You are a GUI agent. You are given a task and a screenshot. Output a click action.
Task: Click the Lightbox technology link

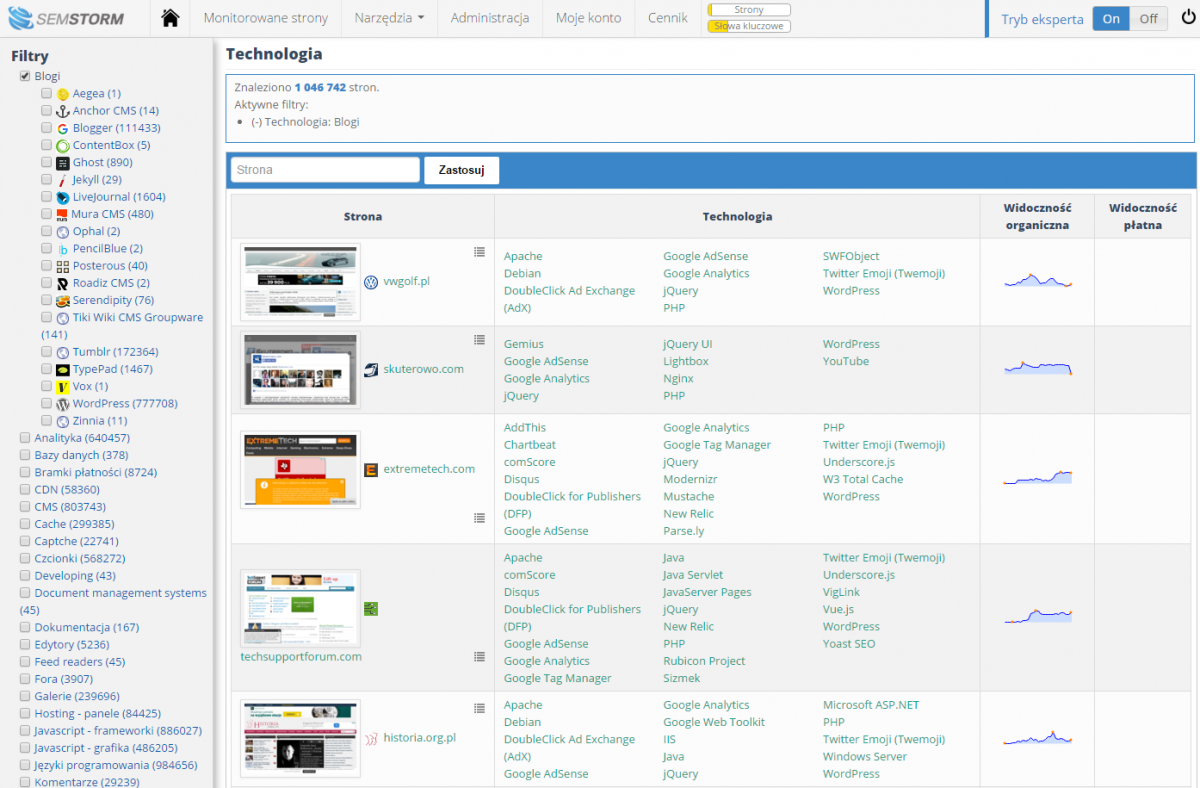click(686, 361)
